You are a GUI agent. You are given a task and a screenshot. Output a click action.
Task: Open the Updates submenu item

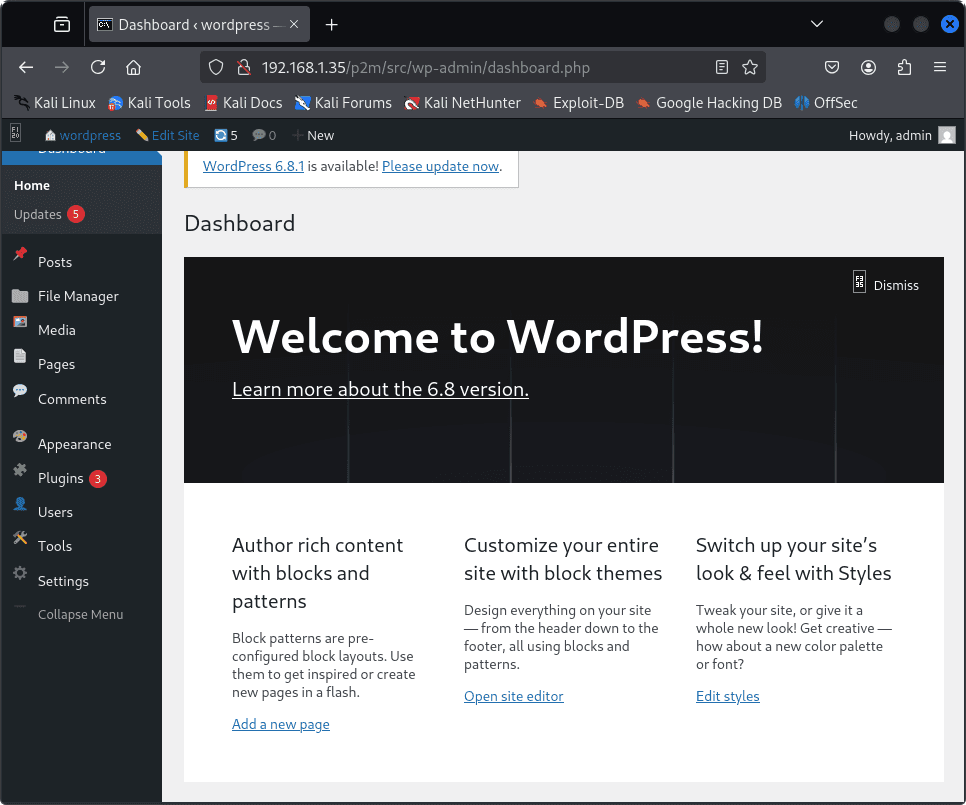[x=38, y=214]
